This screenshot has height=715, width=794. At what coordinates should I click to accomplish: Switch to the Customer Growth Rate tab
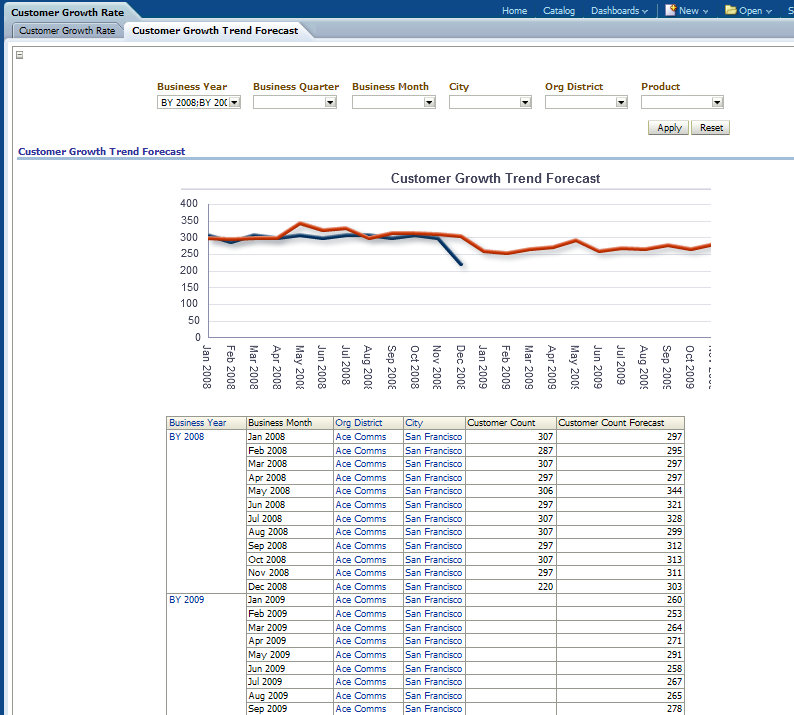(x=67, y=31)
